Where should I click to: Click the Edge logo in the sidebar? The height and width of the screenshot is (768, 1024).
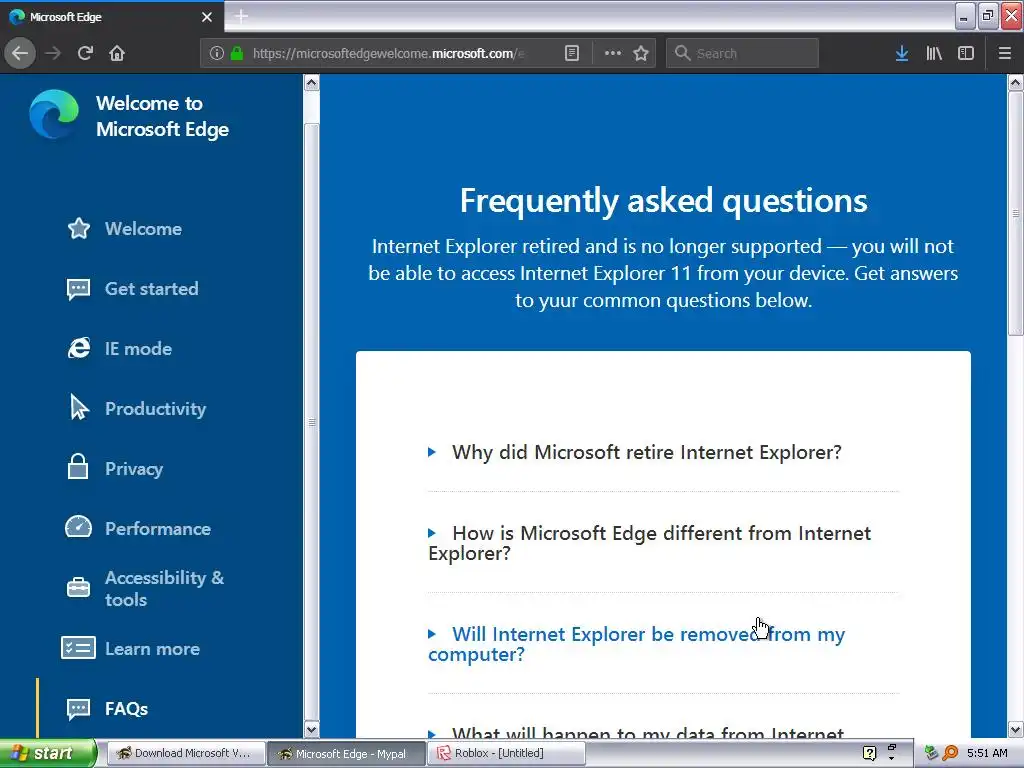[x=54, y=114]
